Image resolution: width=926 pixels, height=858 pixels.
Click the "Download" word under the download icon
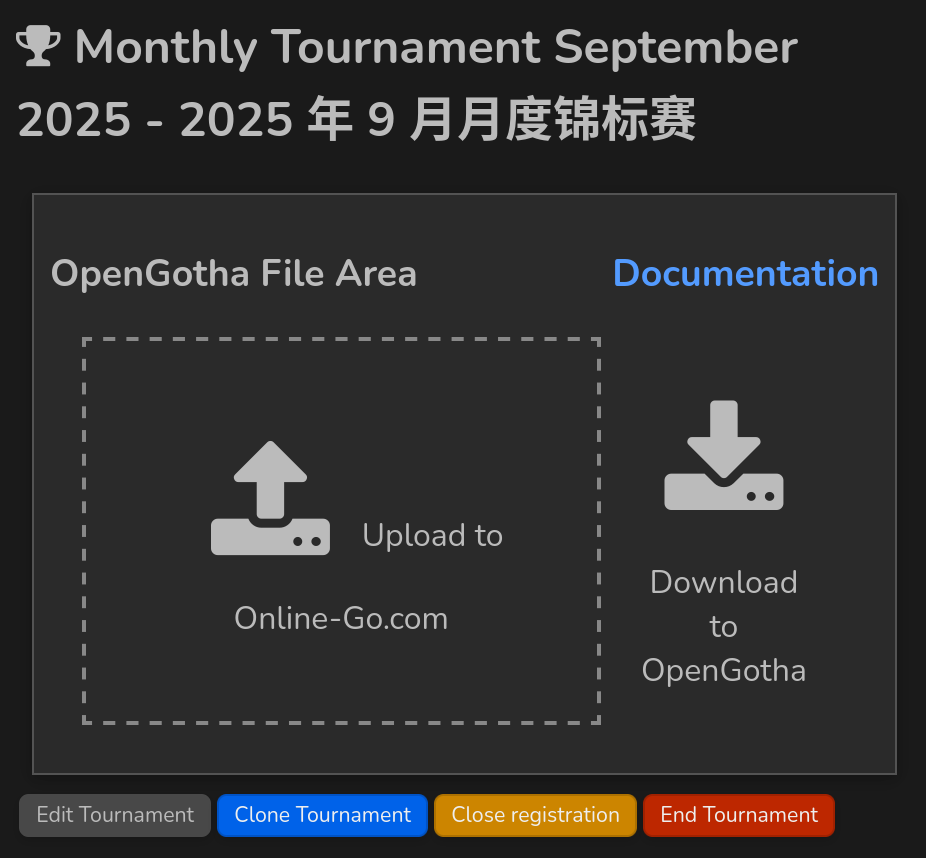tap(723, 582)
